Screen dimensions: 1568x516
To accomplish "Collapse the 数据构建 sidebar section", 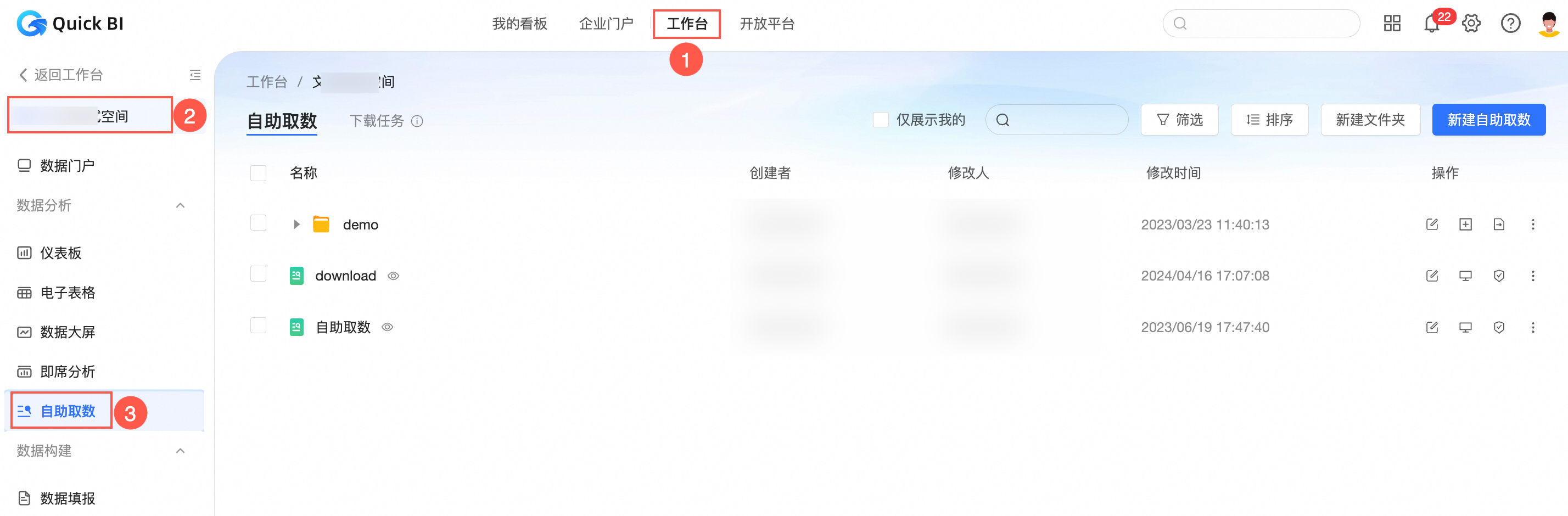I will tap(180, 451).
